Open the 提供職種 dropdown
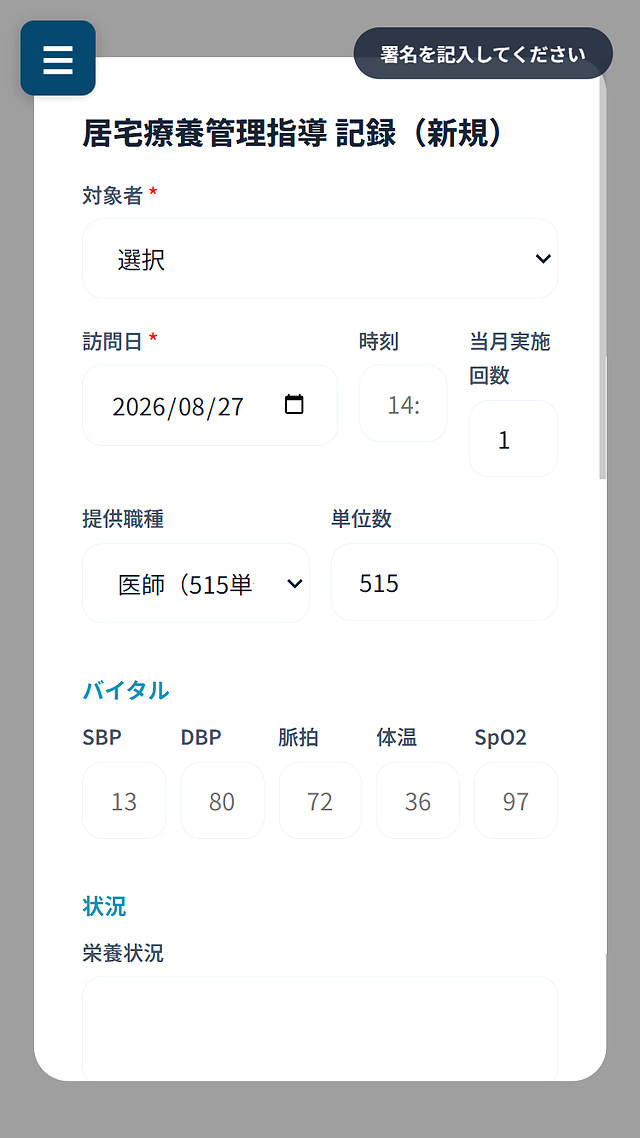Screen dimensions: 640x1138 tap(196, 584)
